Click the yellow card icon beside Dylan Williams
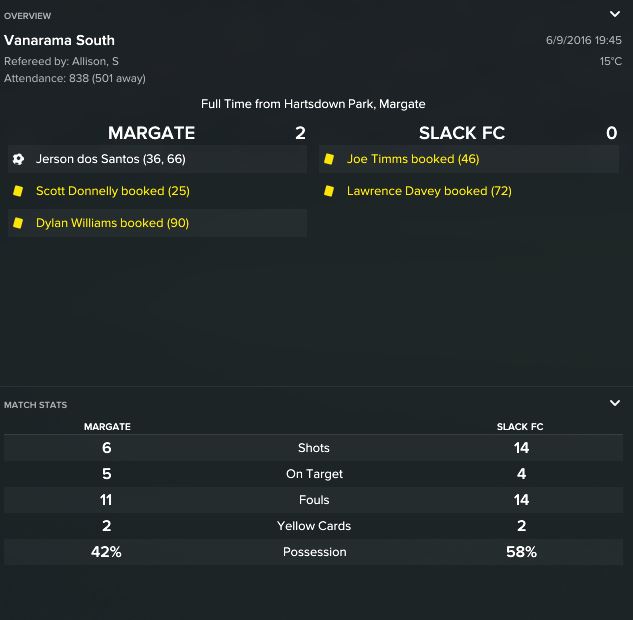 [x=18, y=223]
